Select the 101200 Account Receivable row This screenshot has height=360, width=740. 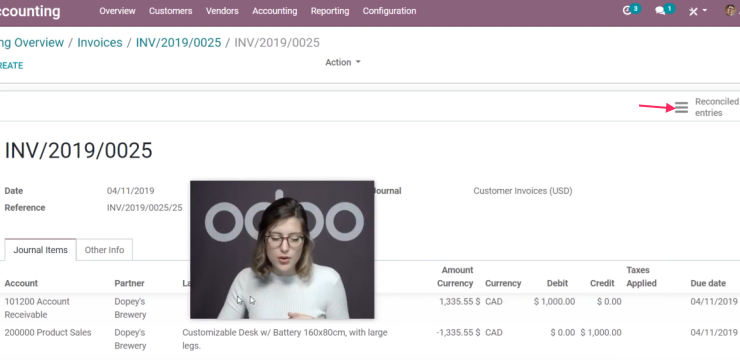(370, 308)
